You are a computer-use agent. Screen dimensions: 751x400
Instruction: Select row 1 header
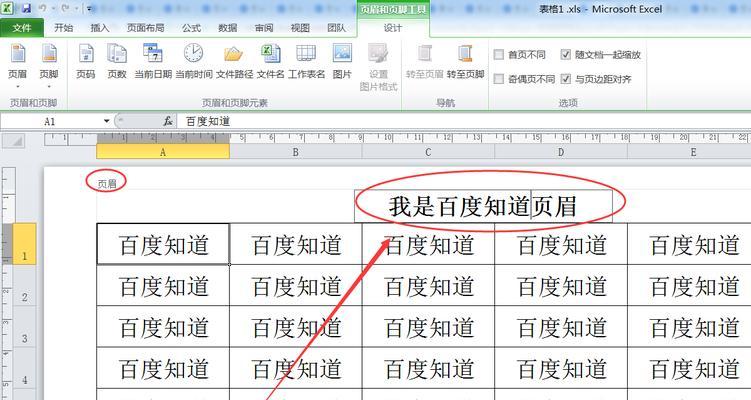click(24, 244)
